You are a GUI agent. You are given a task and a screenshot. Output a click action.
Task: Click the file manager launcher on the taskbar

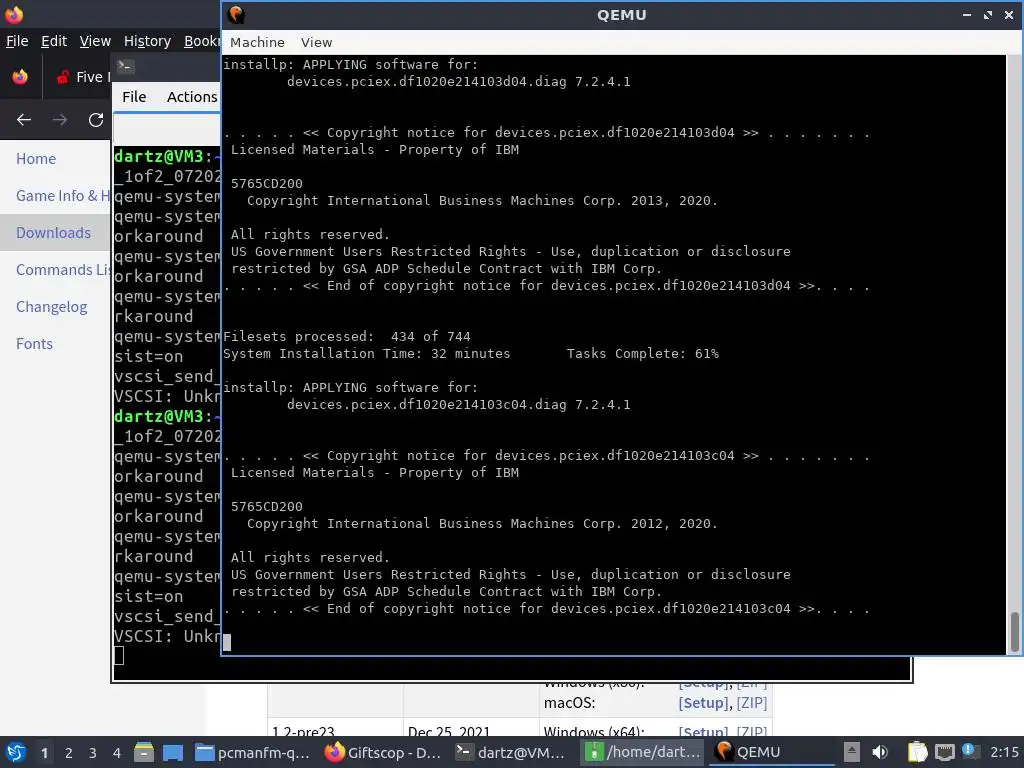(x=144, y=752)
